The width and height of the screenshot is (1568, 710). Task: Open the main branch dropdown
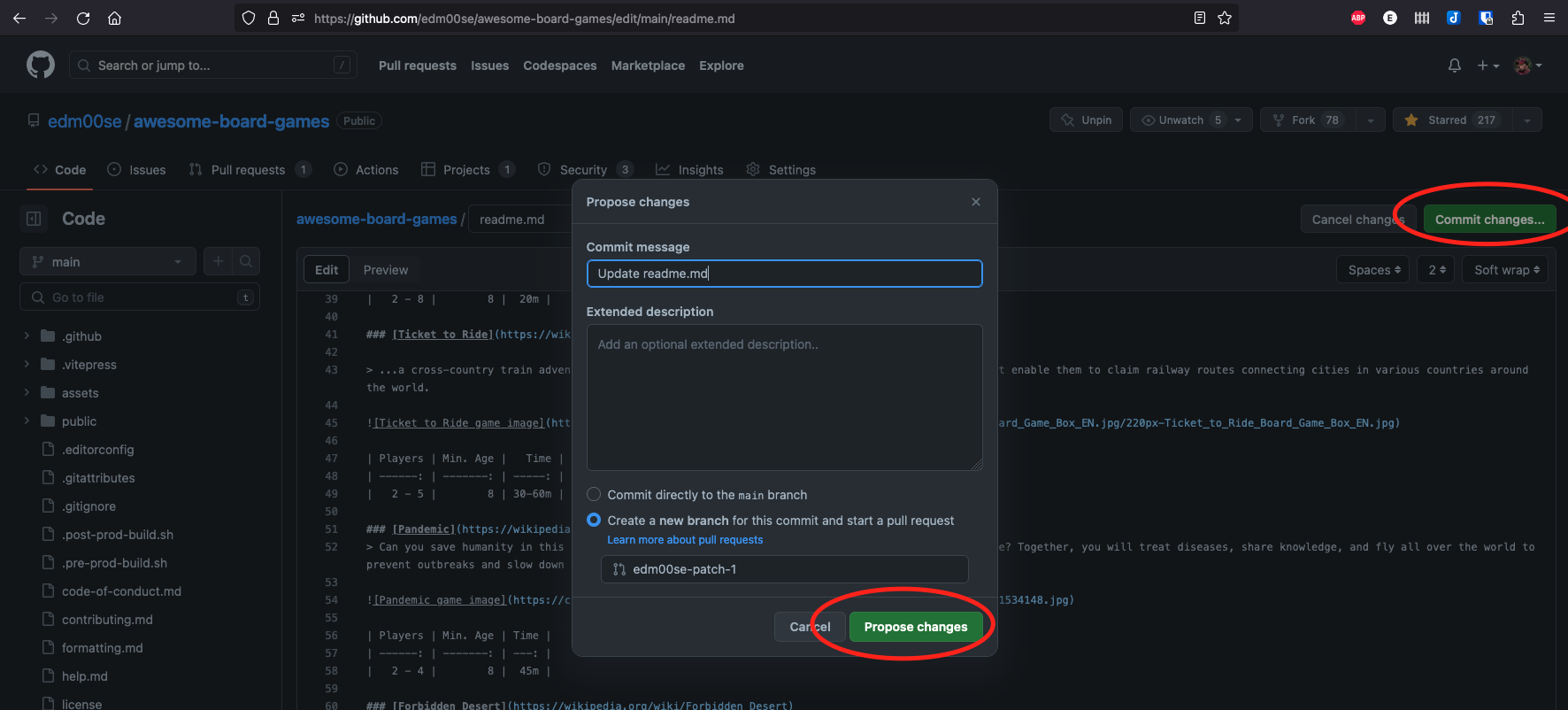click(x=108, y=262)
